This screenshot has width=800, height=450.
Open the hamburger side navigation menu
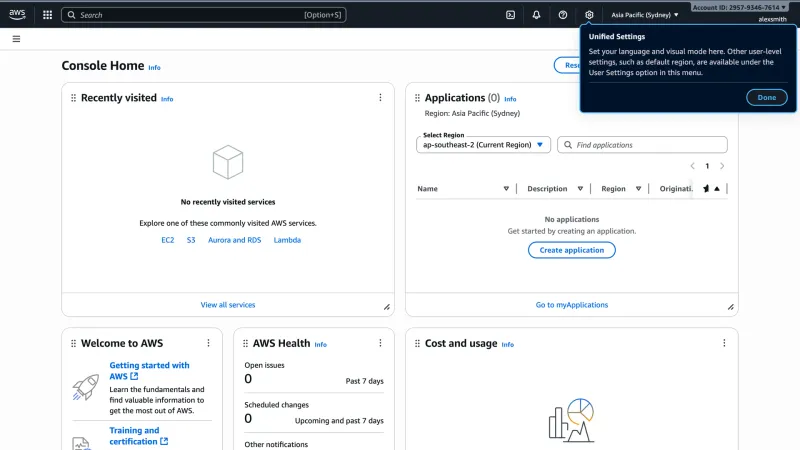pos(16,39)
